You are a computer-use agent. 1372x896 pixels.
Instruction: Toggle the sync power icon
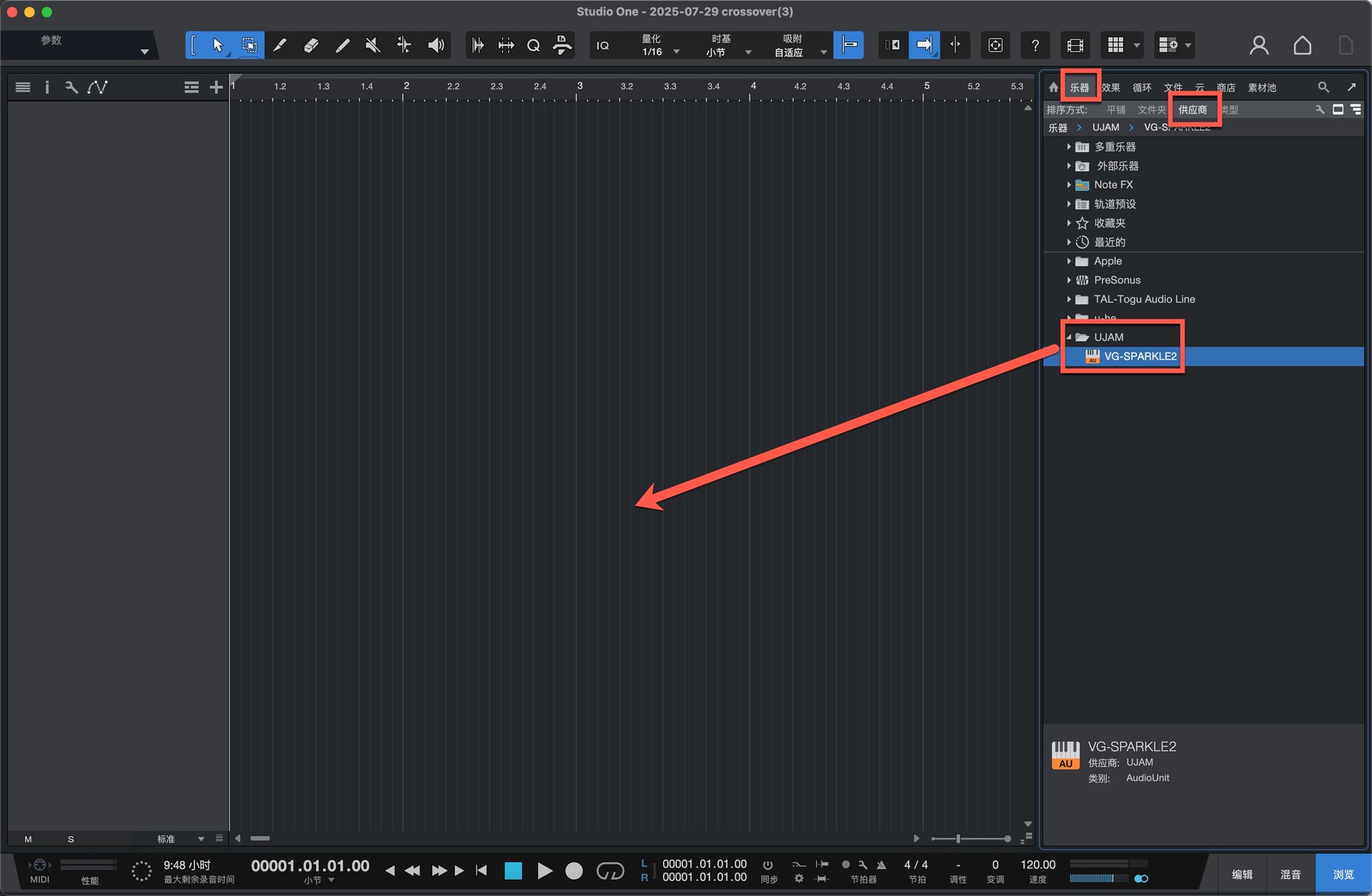pos(768,865)
